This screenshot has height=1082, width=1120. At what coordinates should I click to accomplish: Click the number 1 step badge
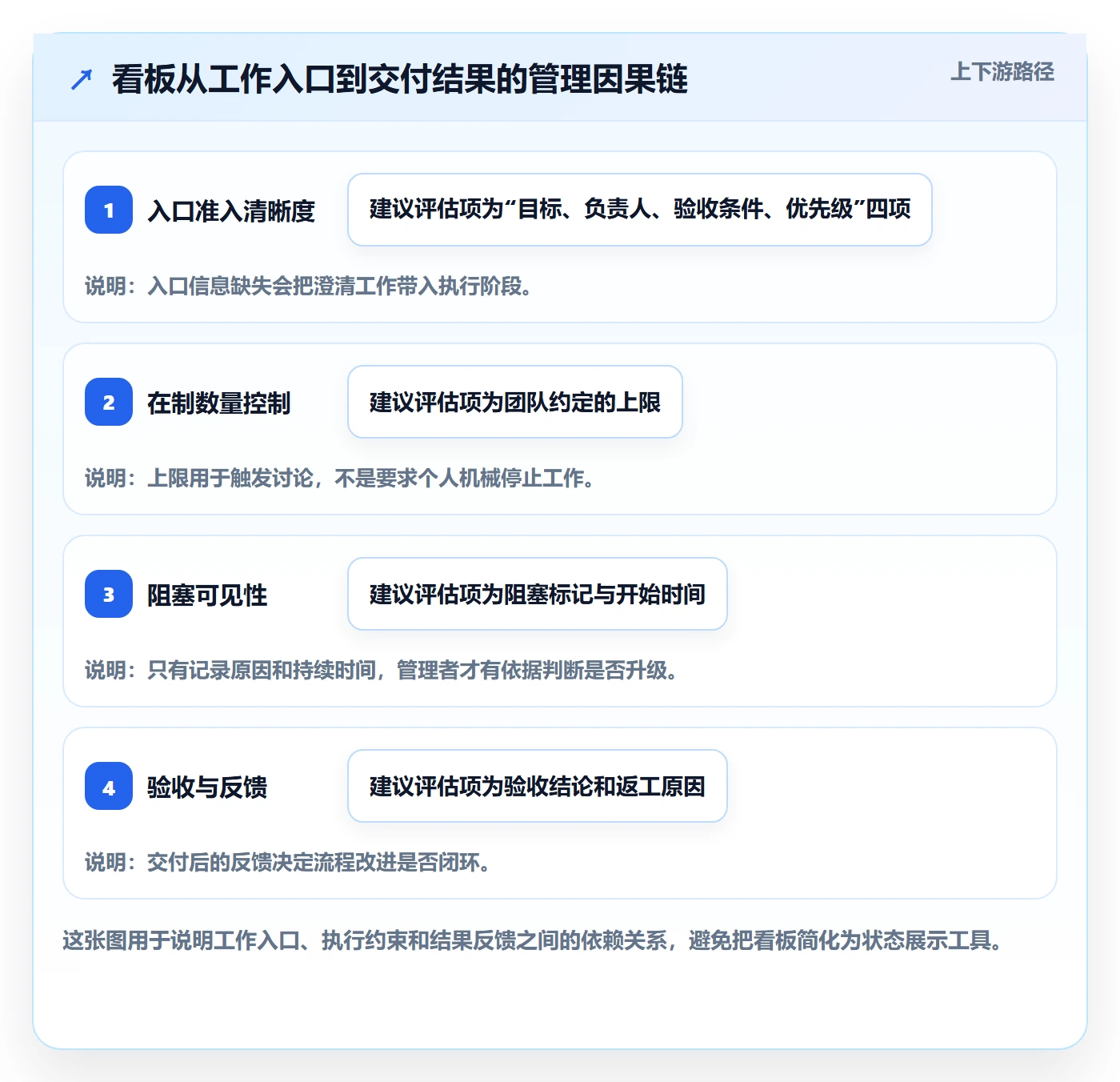click(109, 210)
